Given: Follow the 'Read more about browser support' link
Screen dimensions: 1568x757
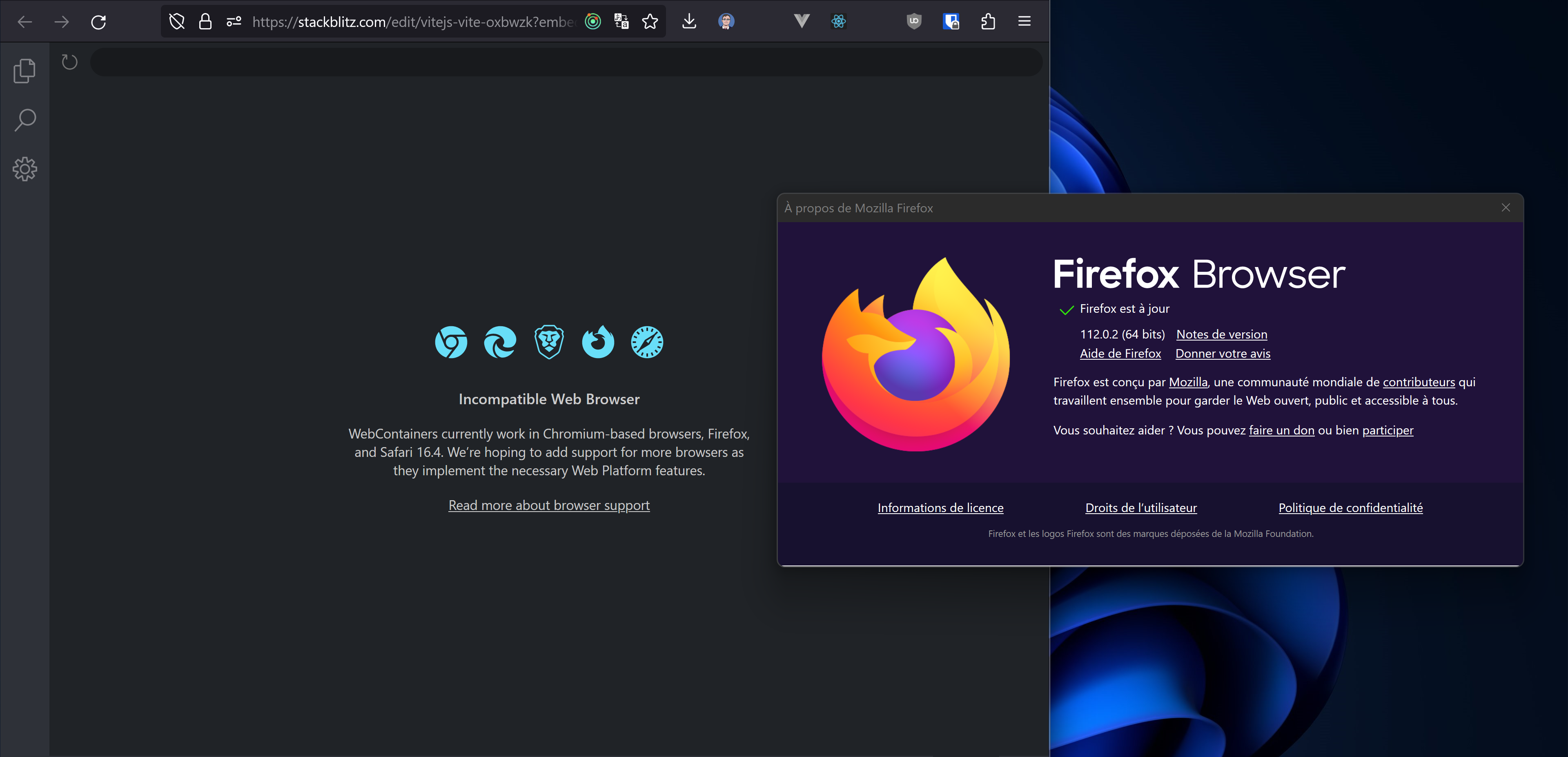Looking at the screenshot, I should [548, 505].
